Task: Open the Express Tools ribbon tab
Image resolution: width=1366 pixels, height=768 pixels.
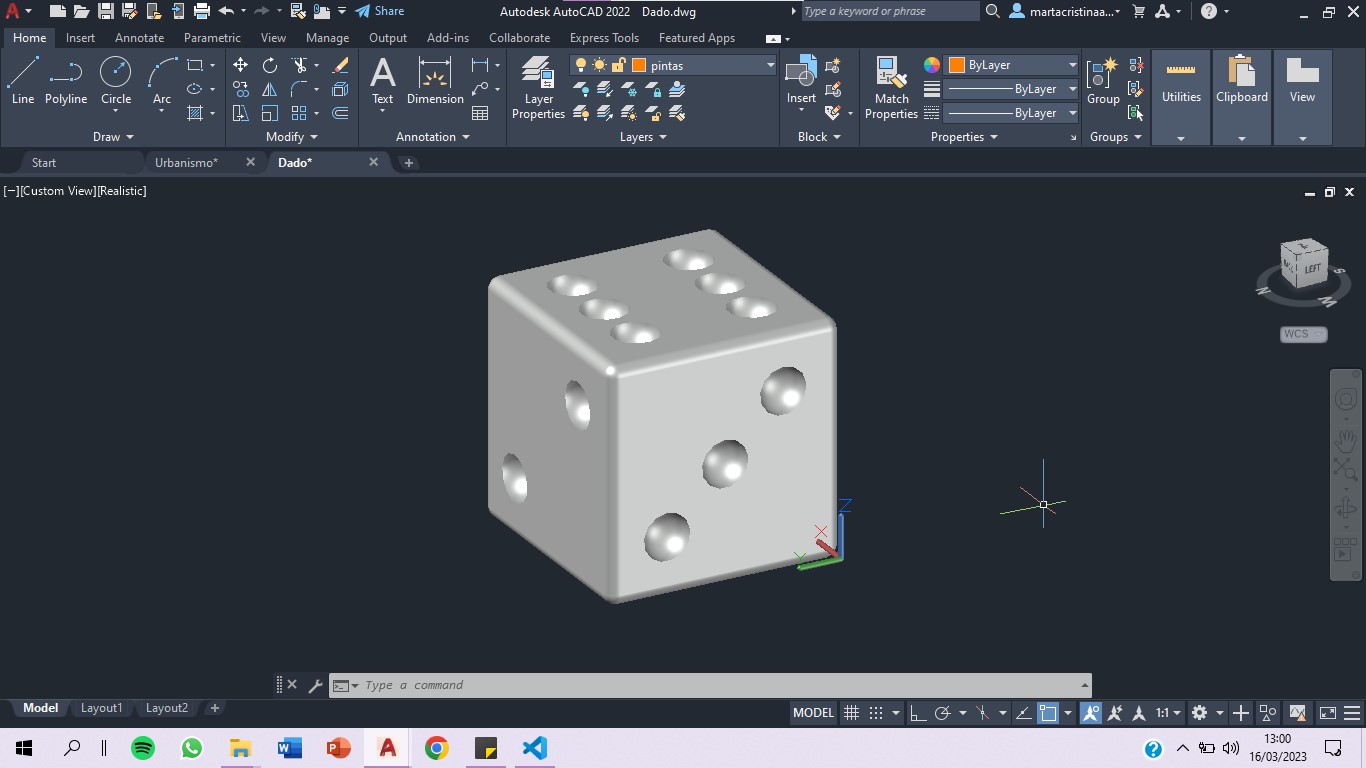Action: pos(604,38)
